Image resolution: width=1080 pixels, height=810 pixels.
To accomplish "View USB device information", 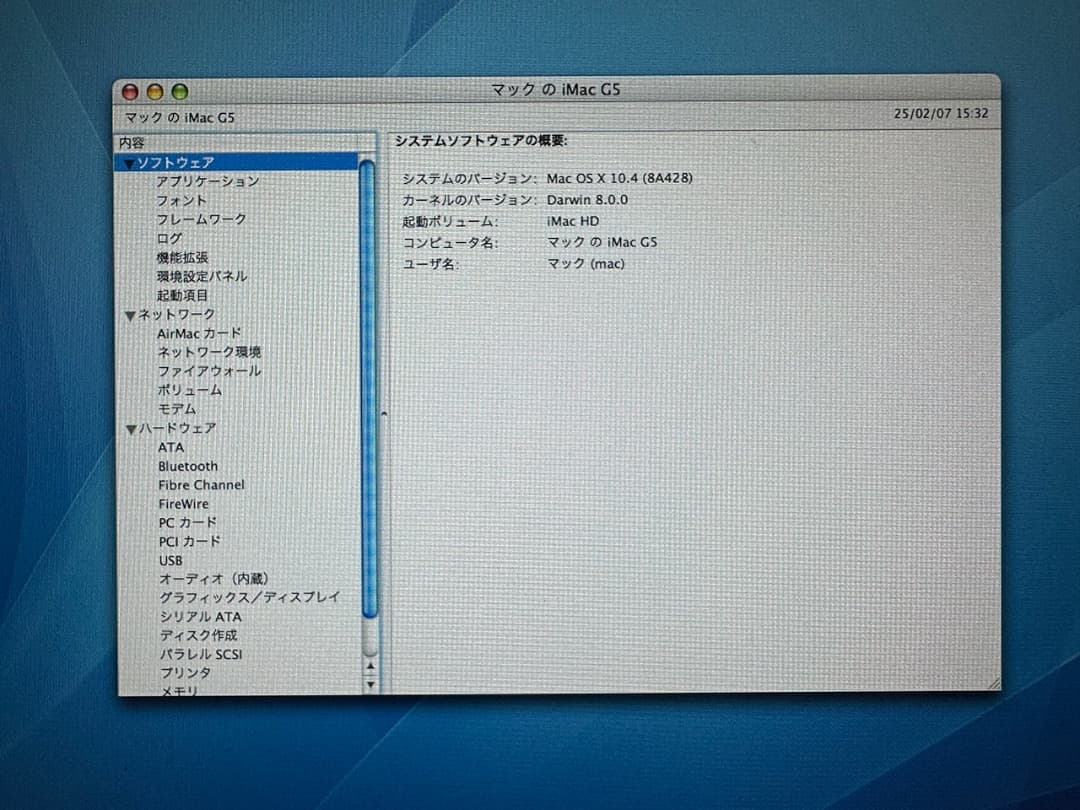I will click(170, 560).
